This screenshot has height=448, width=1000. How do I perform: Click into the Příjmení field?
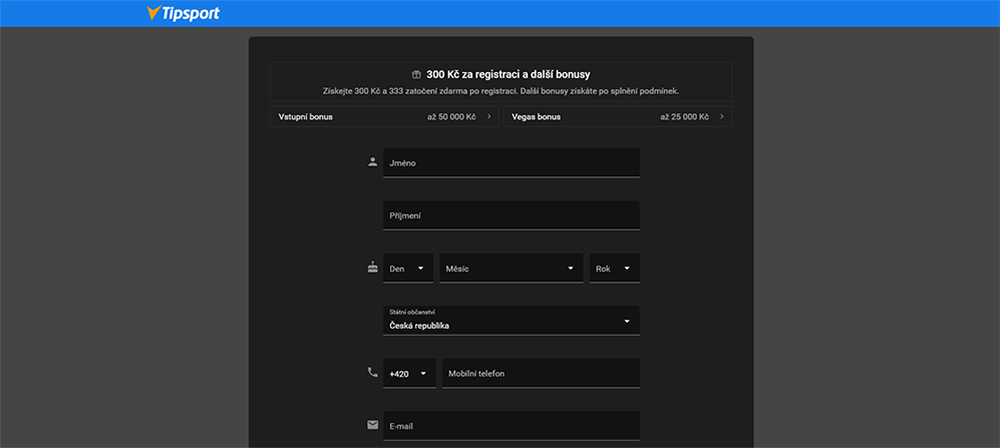click(511, 215)
